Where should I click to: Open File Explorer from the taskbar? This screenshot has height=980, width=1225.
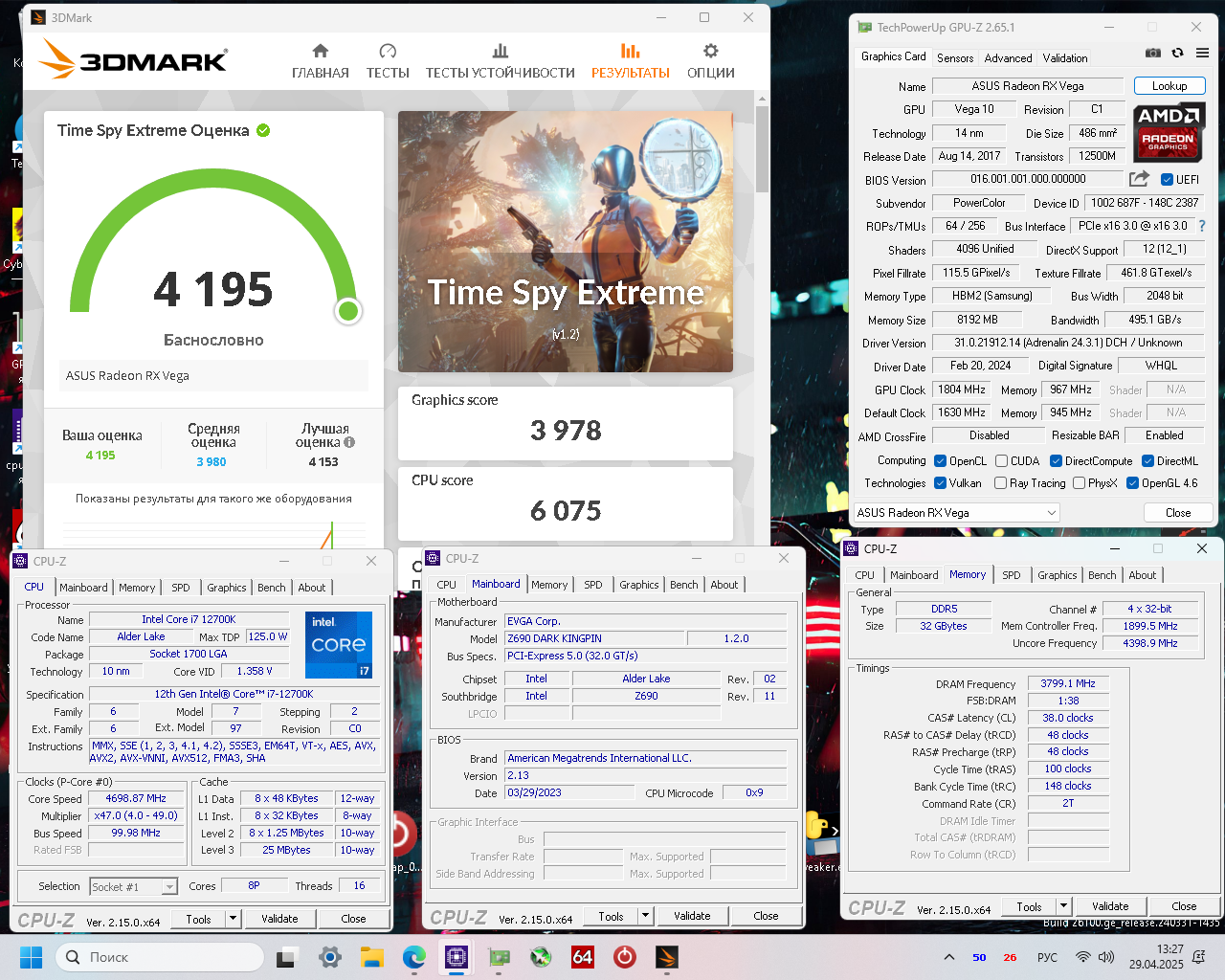372,957
